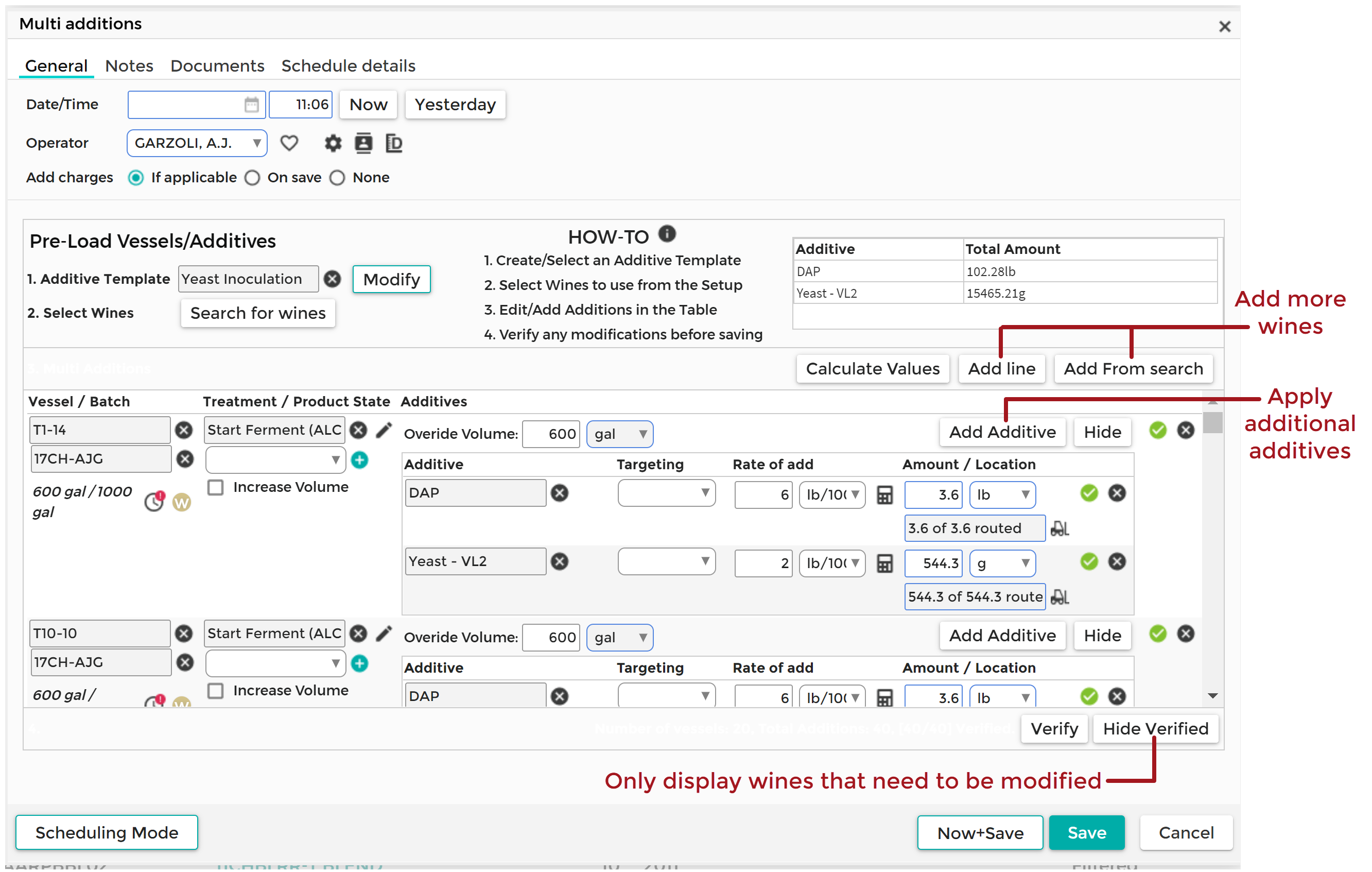
Task: Open the operator contact book icon
Action: [363, 143]
